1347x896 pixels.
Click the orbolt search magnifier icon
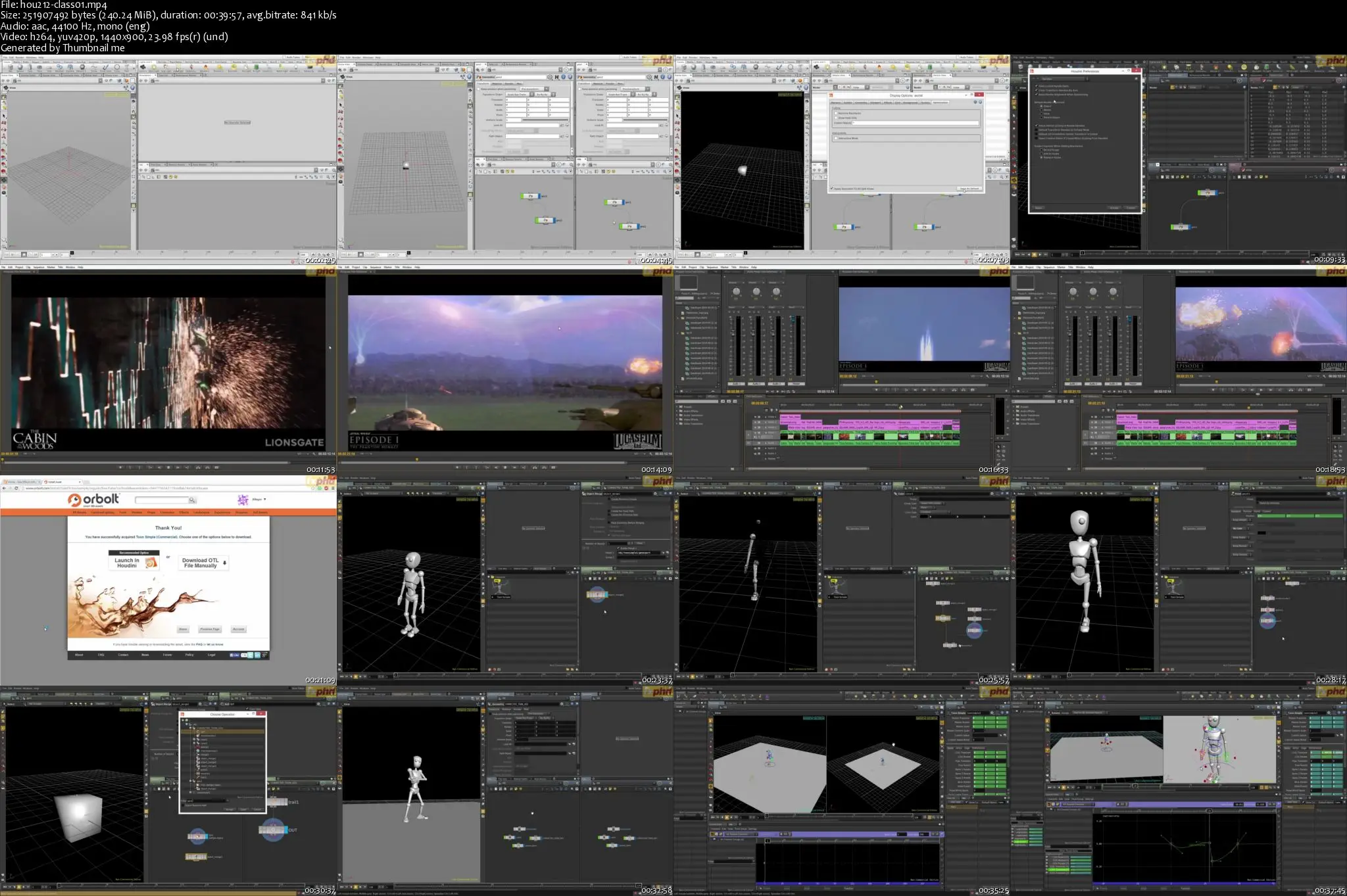point(192,500)
